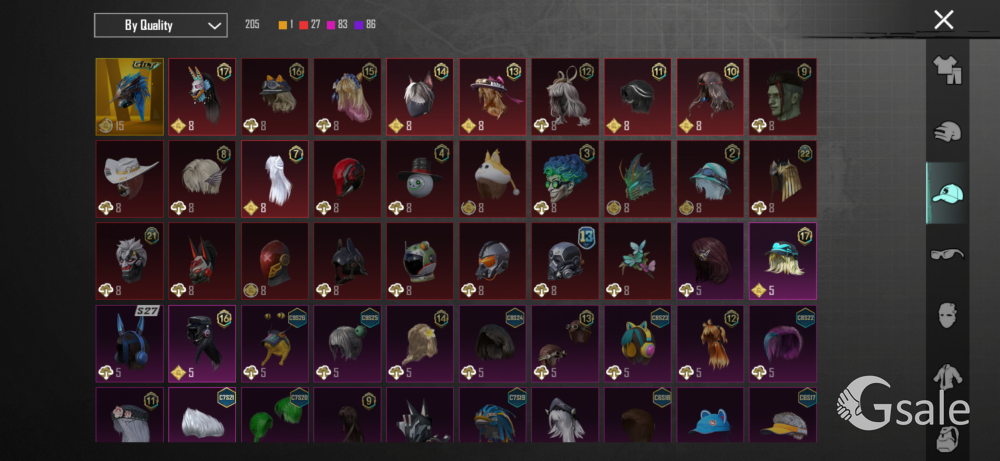Select the helmet category in the sidebar
This screenshot has height=461, width=1000.
click(946, 132)
